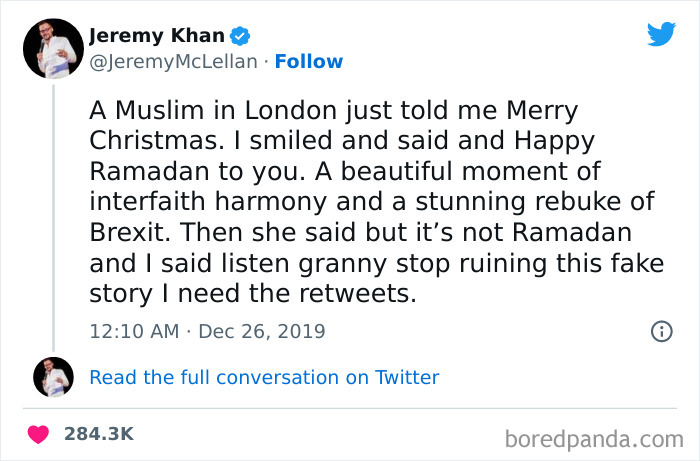Click the Dec 26, 2019 date
The height and width of the screenshot is (461, 700).
click(x=262, y=331)
